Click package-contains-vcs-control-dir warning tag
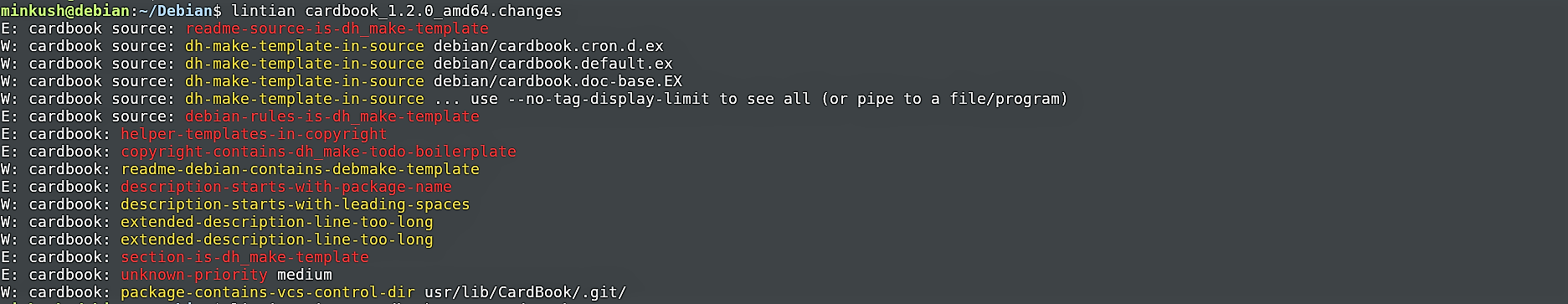This screenshot has height=304, width=1568. coord(268,292)
